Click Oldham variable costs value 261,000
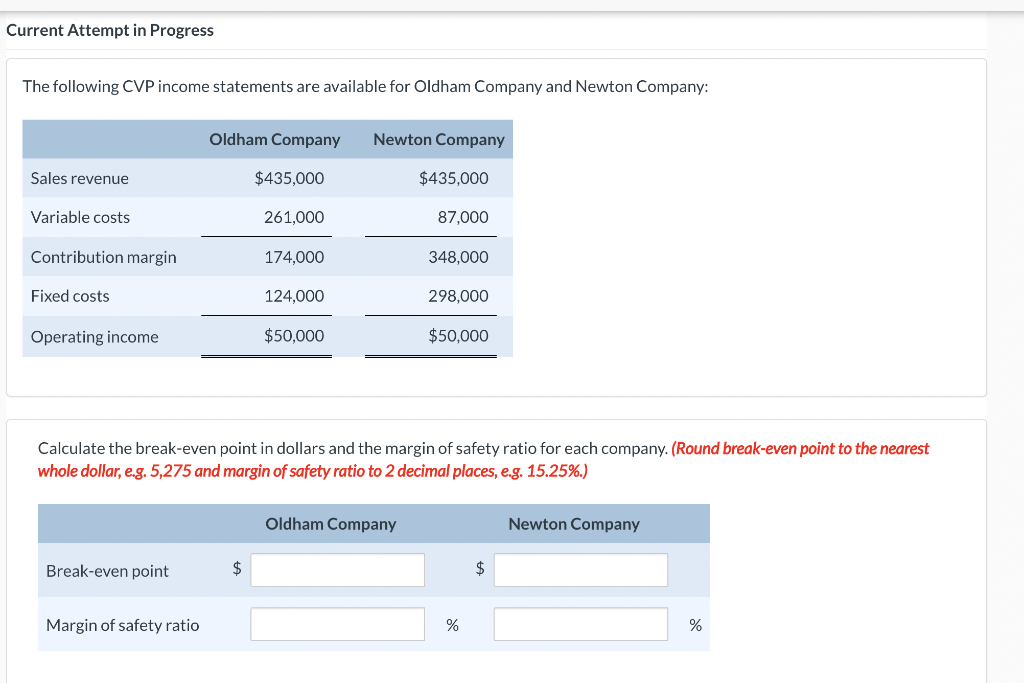This screenshot has width=1024, height=683. point(294,217)
